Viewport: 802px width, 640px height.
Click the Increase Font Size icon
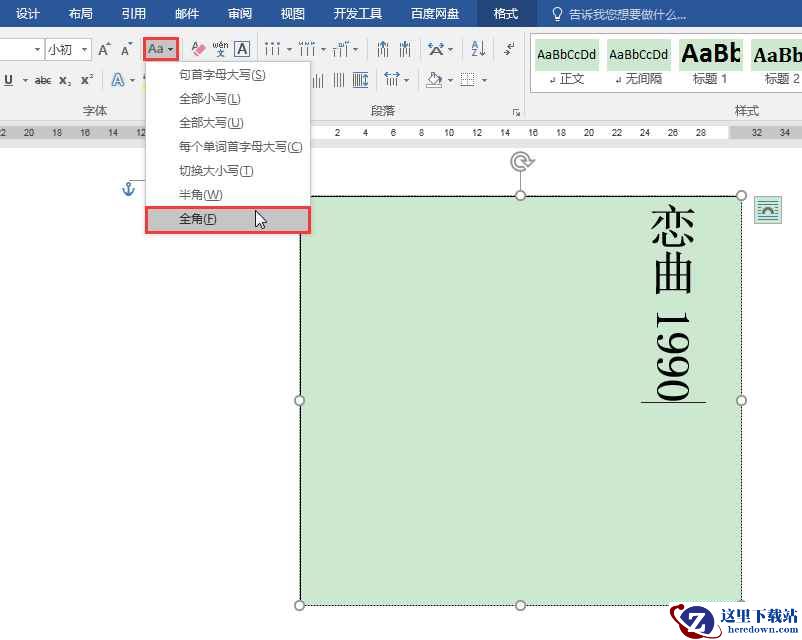[104, 50]
